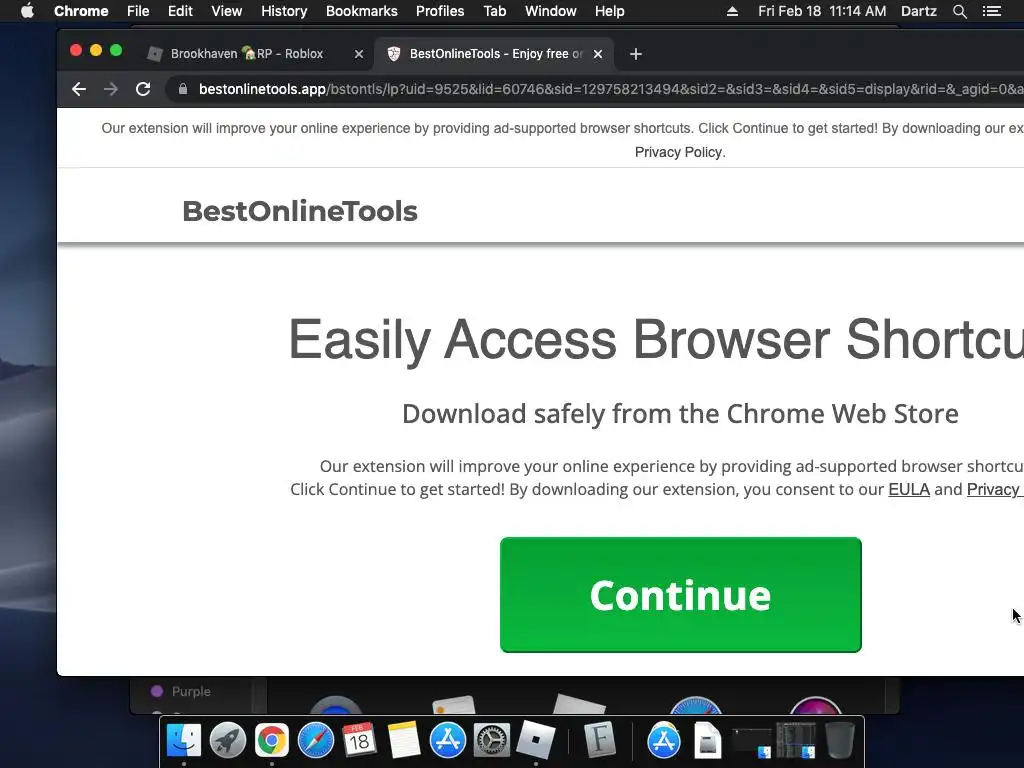Open the History menu
This screenshot has height=768, width=1024.
click(283, 11)
